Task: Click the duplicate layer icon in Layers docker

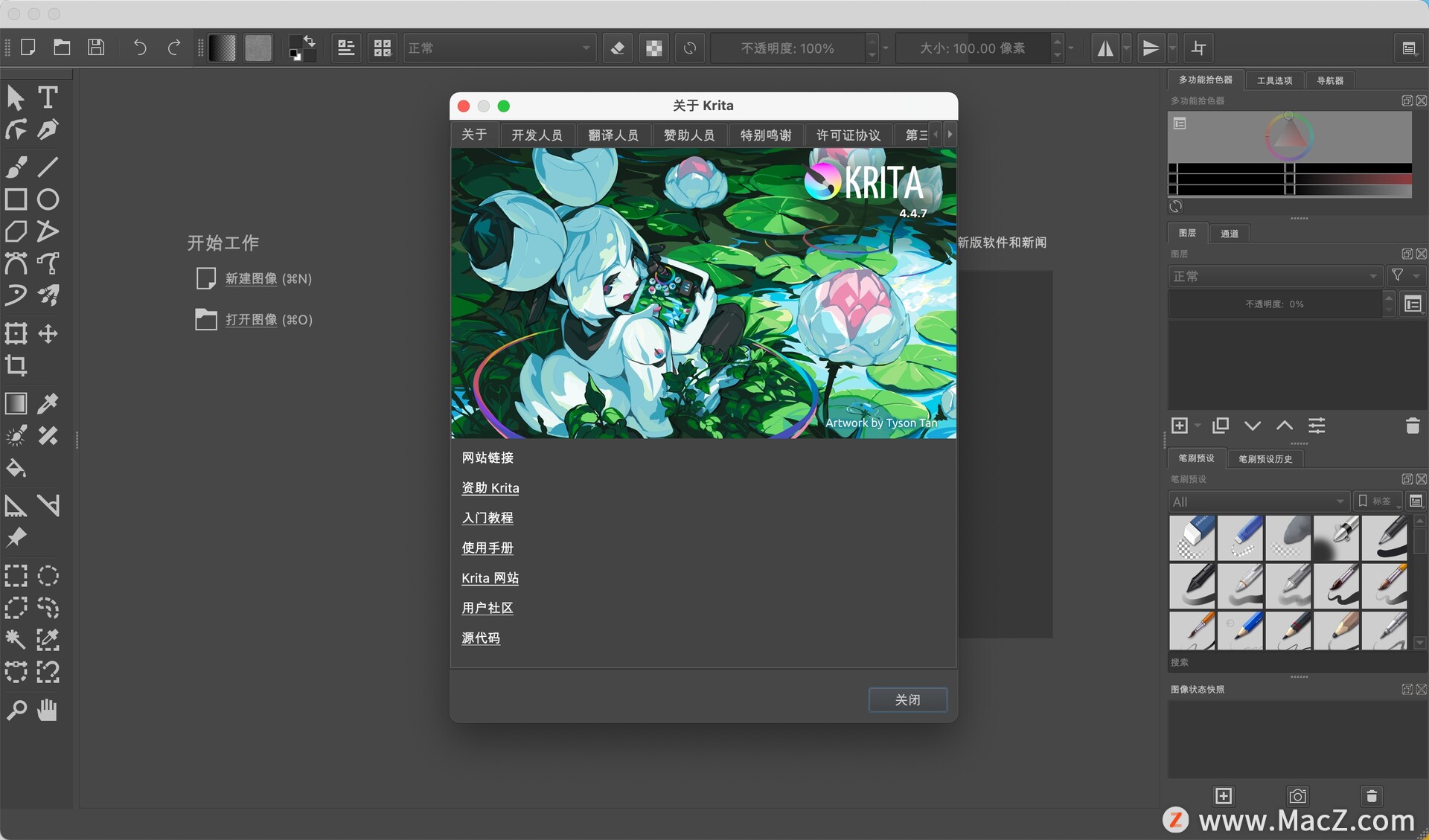Action: coord(1220,426)
